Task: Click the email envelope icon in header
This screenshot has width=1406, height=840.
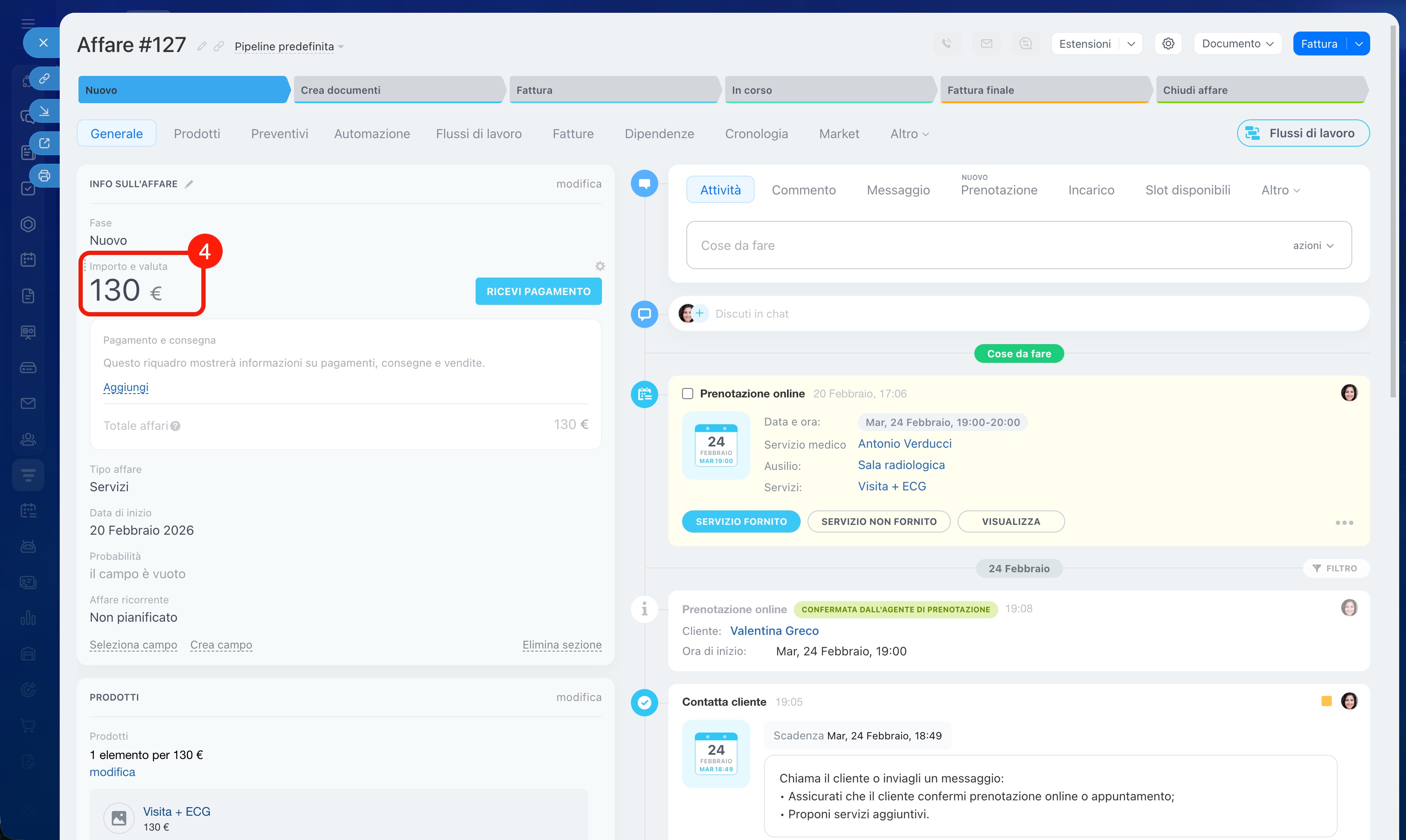Action: tap(986, 43)
